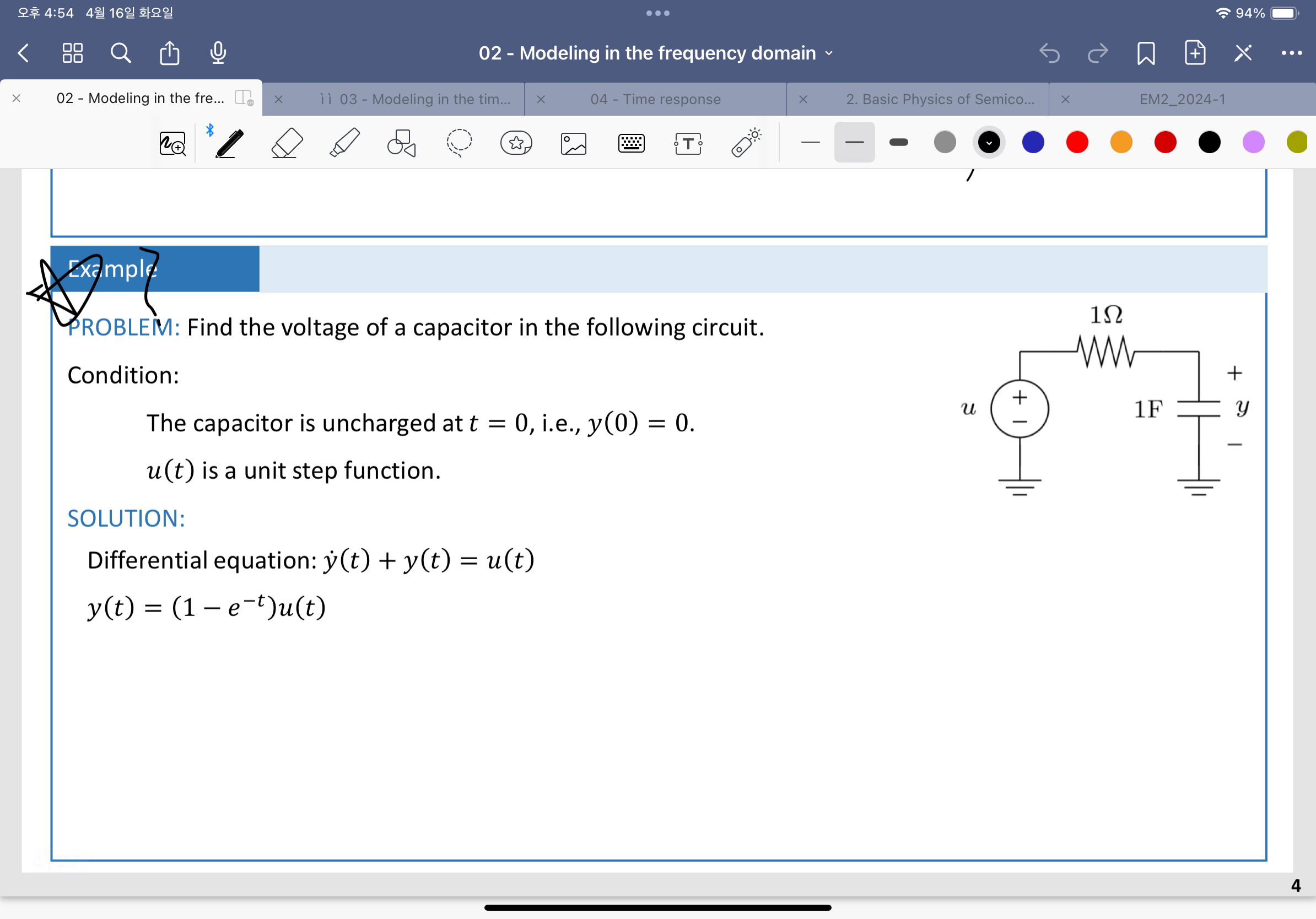Open search within the notebook
1316x919 pixels.
coord(120,53)
